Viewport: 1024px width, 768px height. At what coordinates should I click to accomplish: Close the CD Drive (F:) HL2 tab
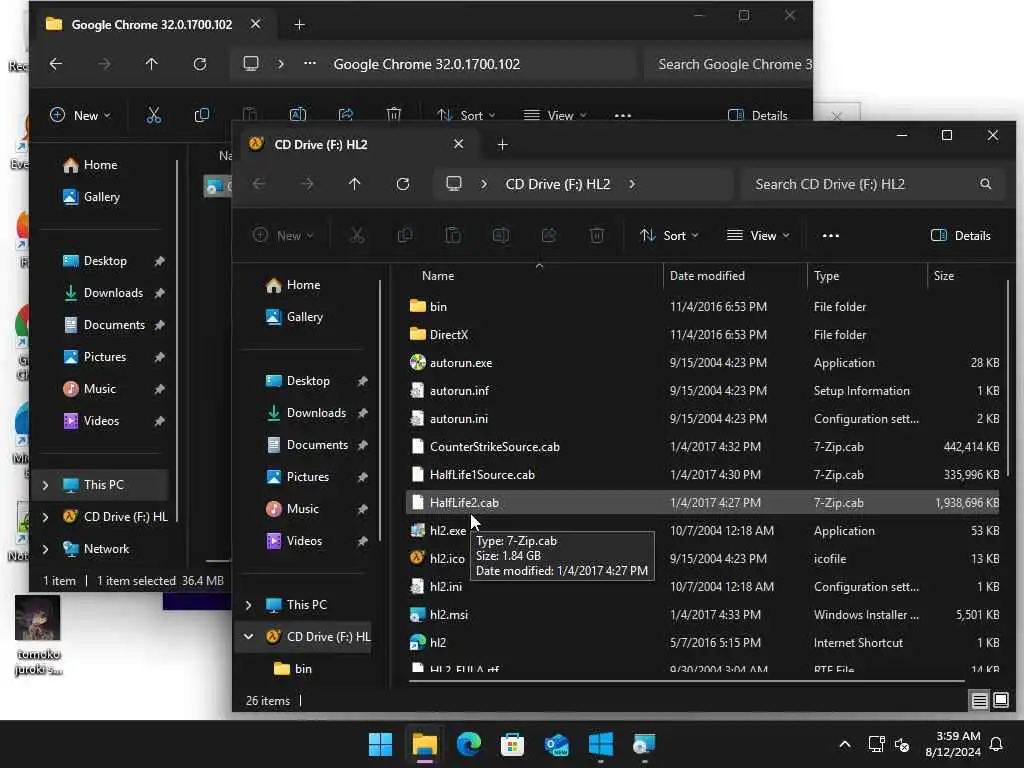click(458, 144)
